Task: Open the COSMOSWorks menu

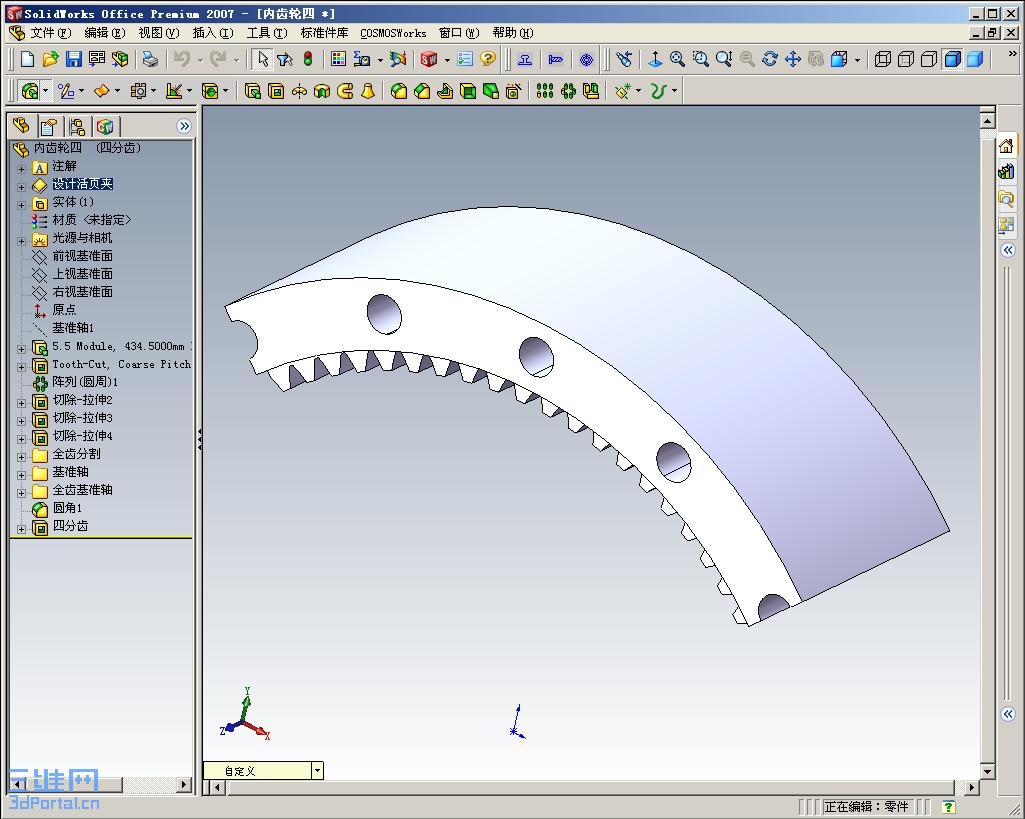Action: [x=393, y=33]
